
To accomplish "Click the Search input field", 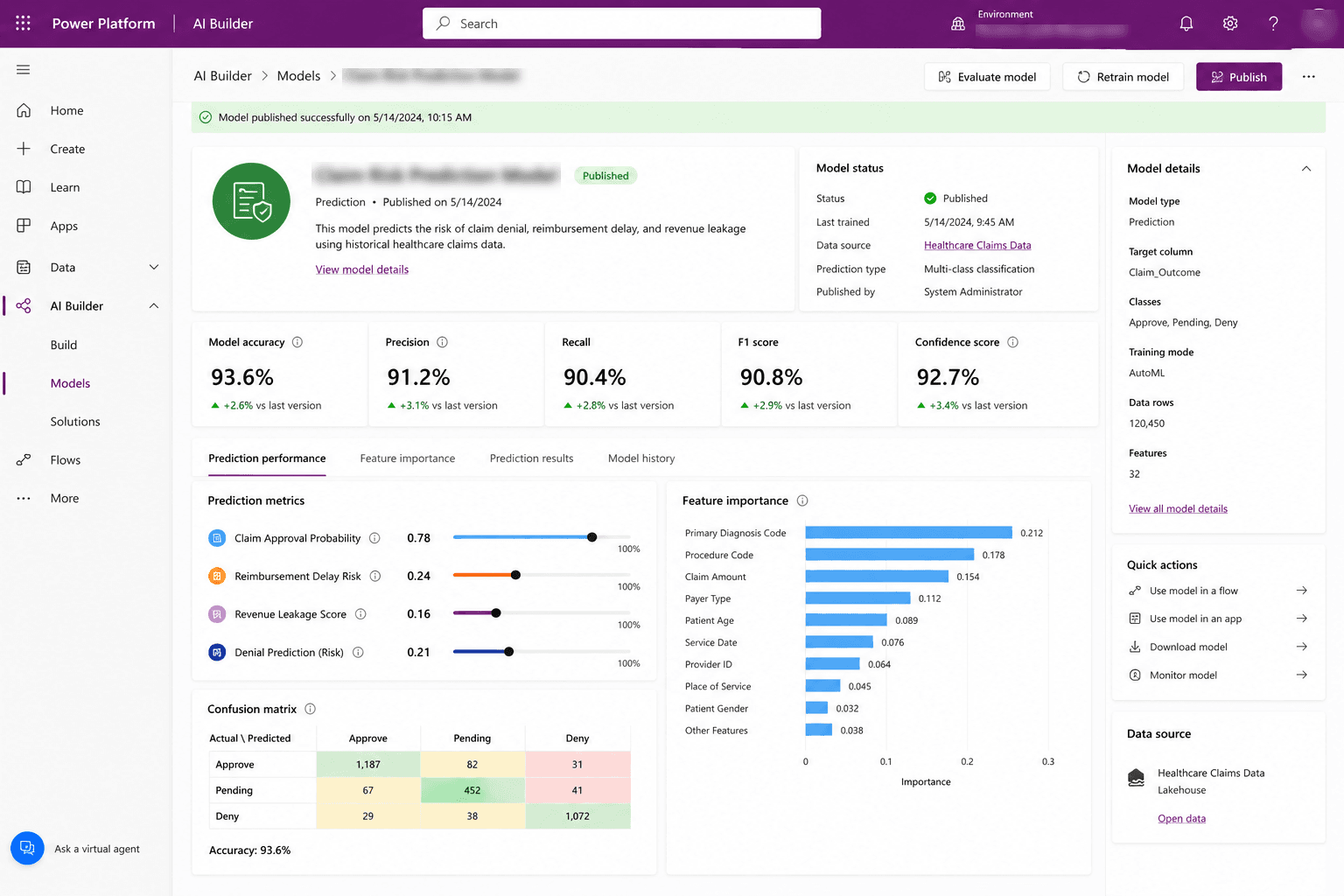I will tap(622, 24).
